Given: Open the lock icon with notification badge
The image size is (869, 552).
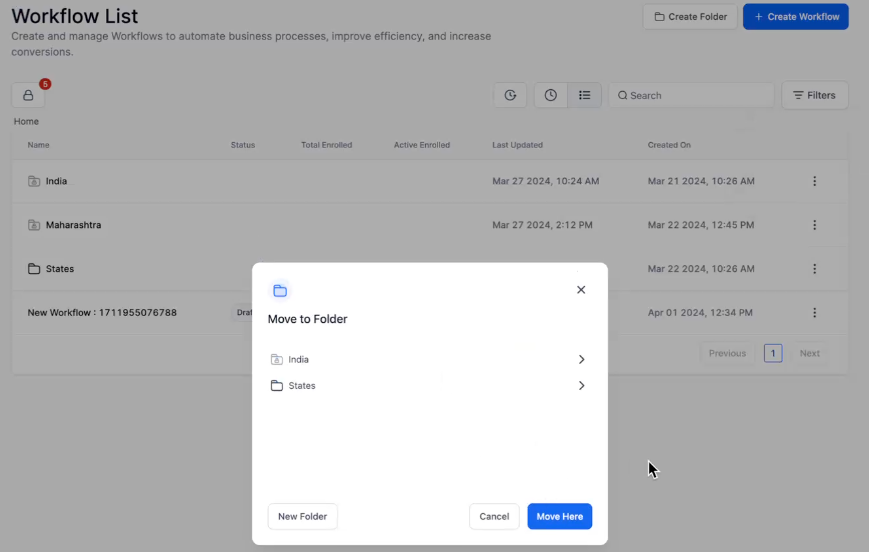Looking at the screenshot, I should coord(28,95).
